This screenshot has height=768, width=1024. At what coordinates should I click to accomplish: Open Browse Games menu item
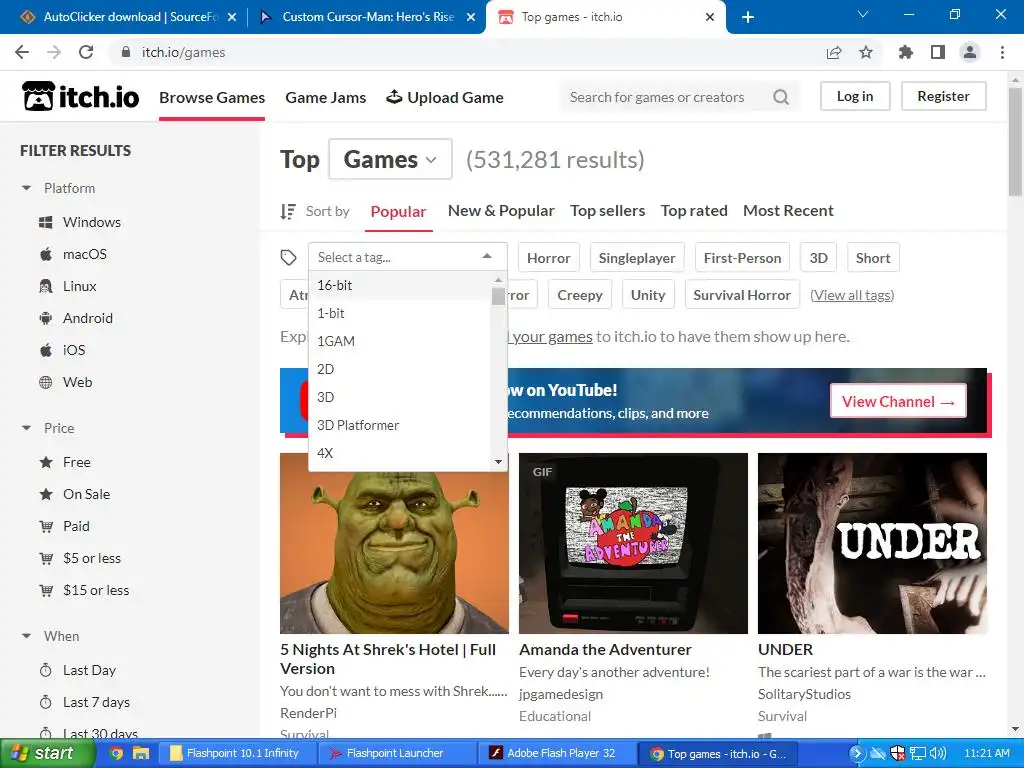(212, 97)
